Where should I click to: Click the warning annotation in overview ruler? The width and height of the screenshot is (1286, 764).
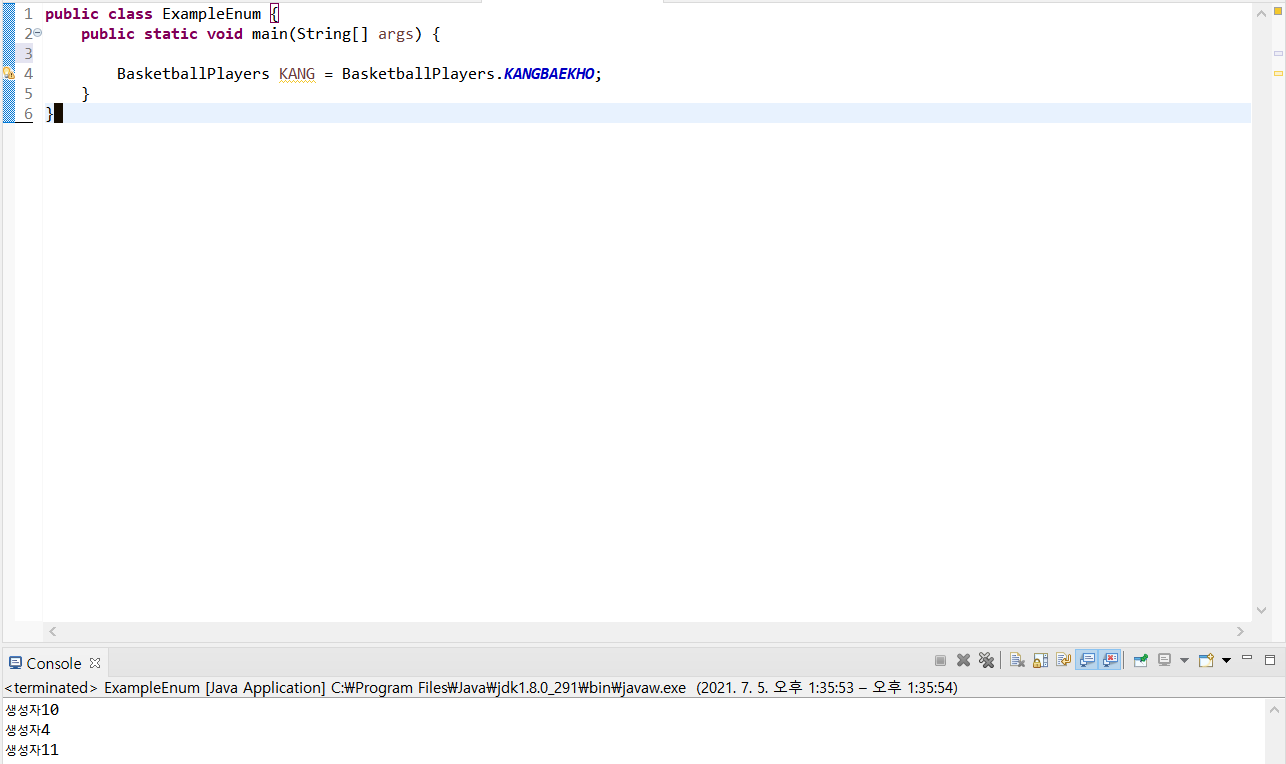click(x=1278, y=74)
